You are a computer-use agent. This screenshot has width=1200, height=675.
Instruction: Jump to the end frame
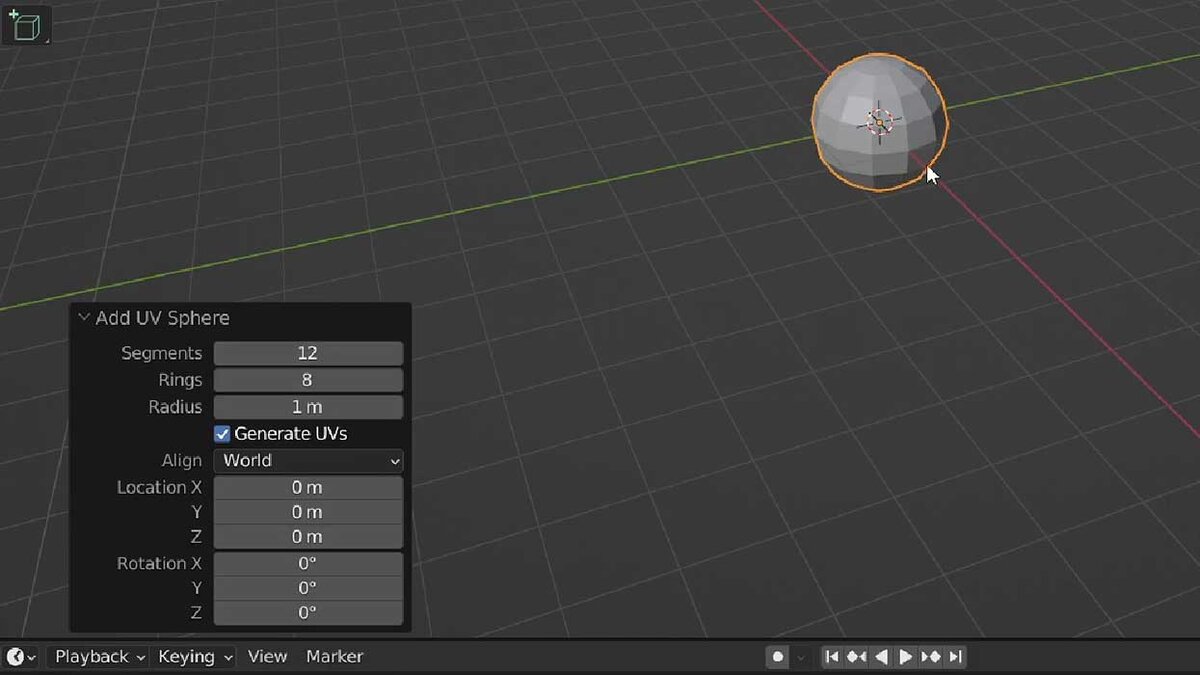point(955,657)
